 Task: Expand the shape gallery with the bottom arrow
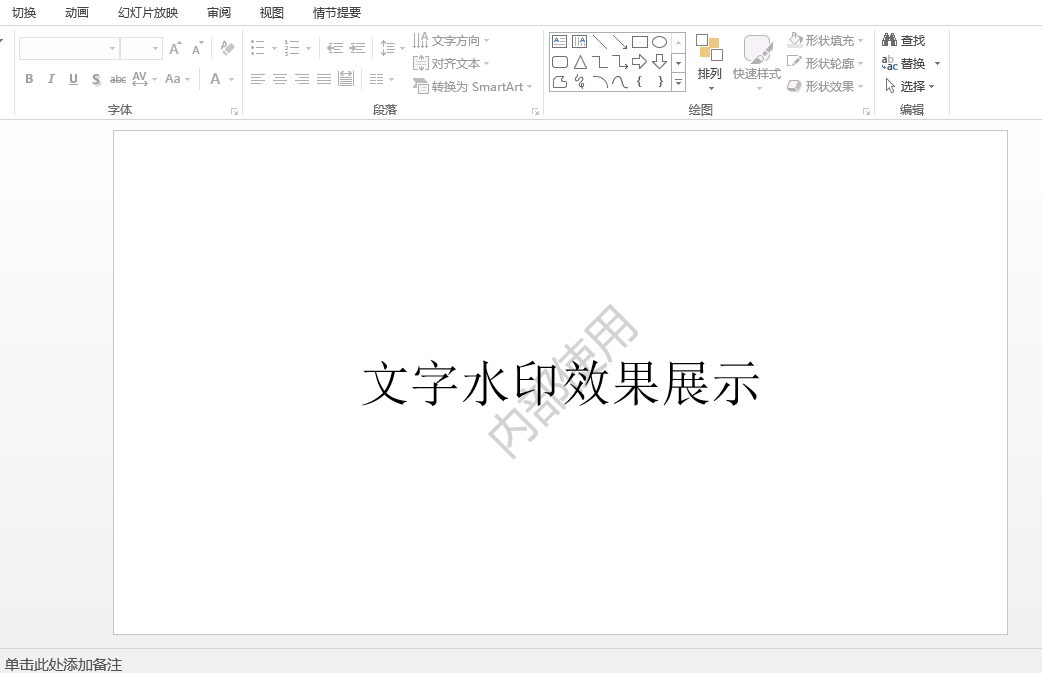pos(678,83)
